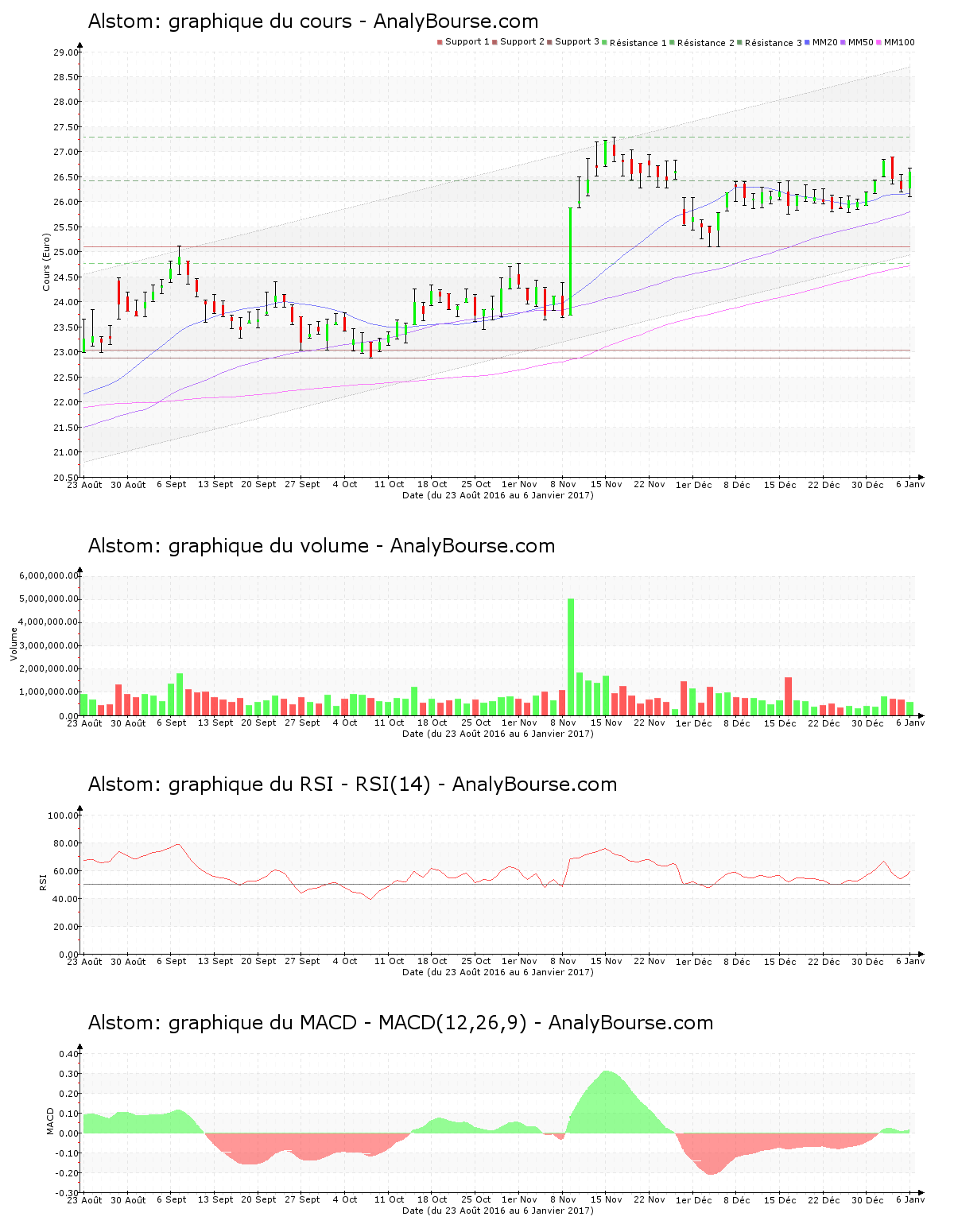Image resolution: width=954 pixels, height=1232 pixels.
Task: Click the '5,000,000.00' volume axis label
Action: click(49, 599)
